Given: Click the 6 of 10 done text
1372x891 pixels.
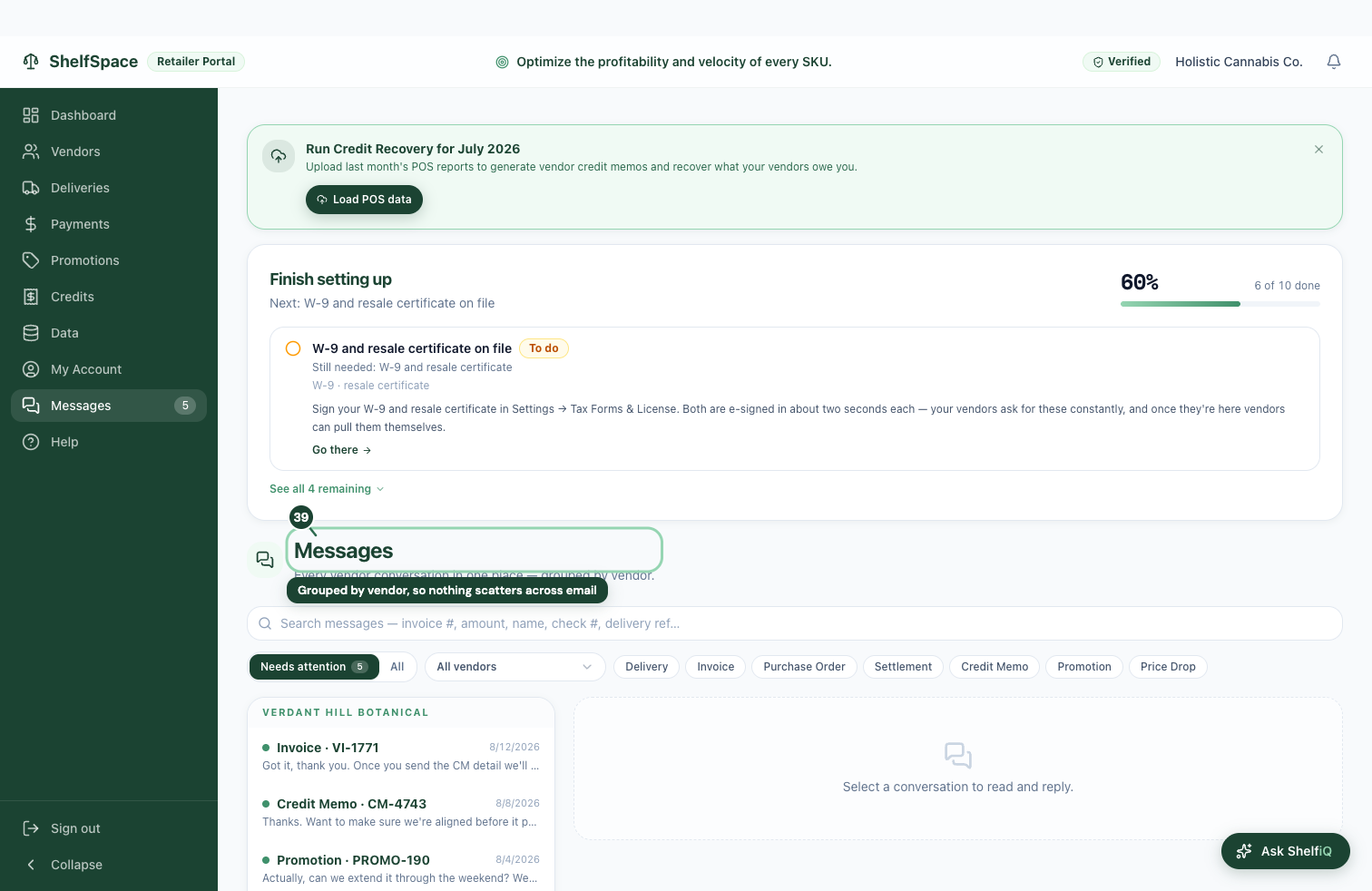Looking at the screenshot, I should click(x=1287, y=285).
